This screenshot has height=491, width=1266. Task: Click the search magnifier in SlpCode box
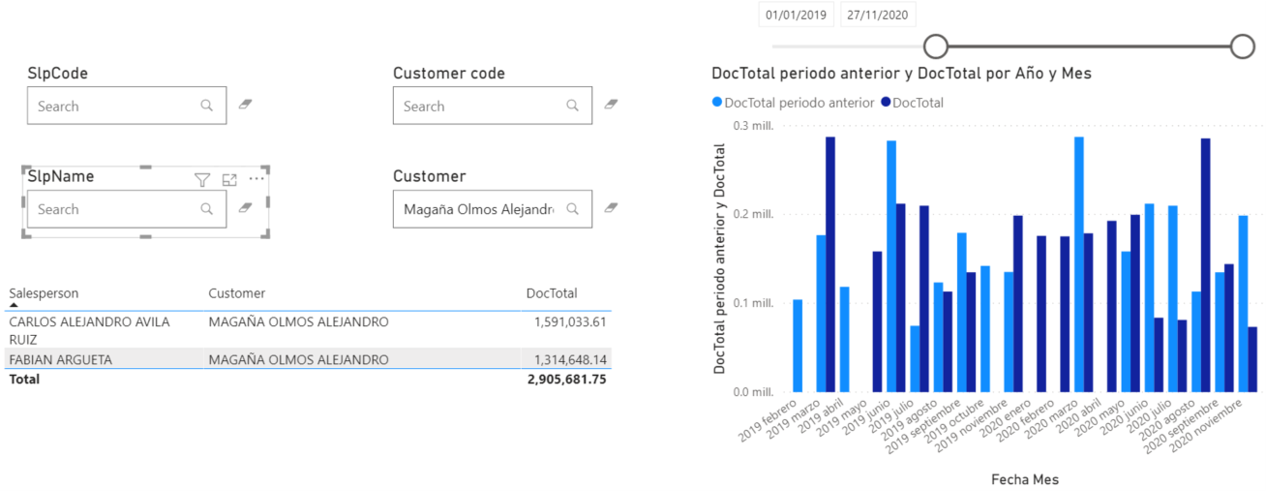point(207,105)
